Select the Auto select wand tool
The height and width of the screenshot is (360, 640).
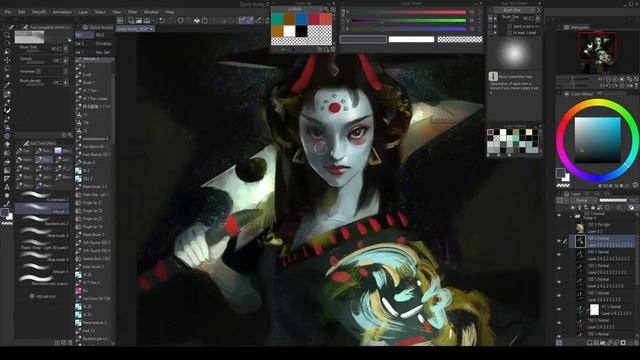7,77
